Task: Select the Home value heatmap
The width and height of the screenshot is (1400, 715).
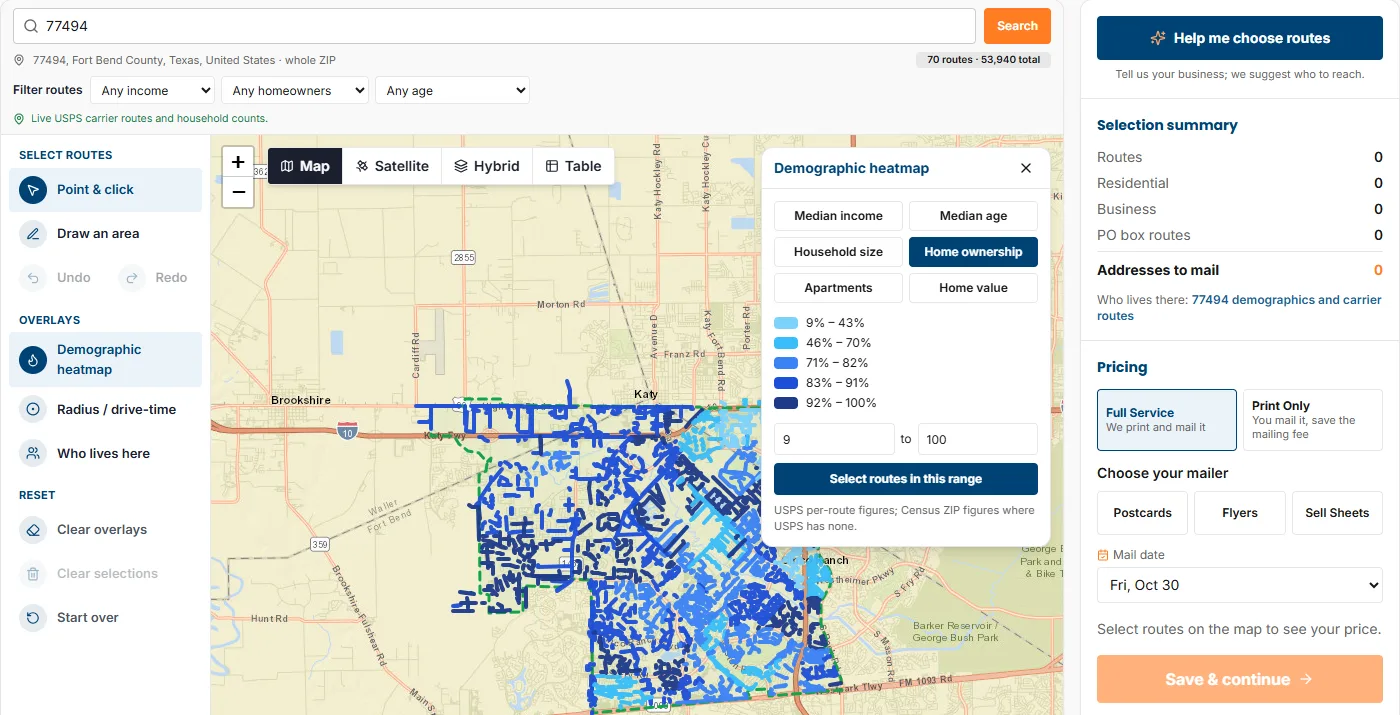Action: point(973,288)
